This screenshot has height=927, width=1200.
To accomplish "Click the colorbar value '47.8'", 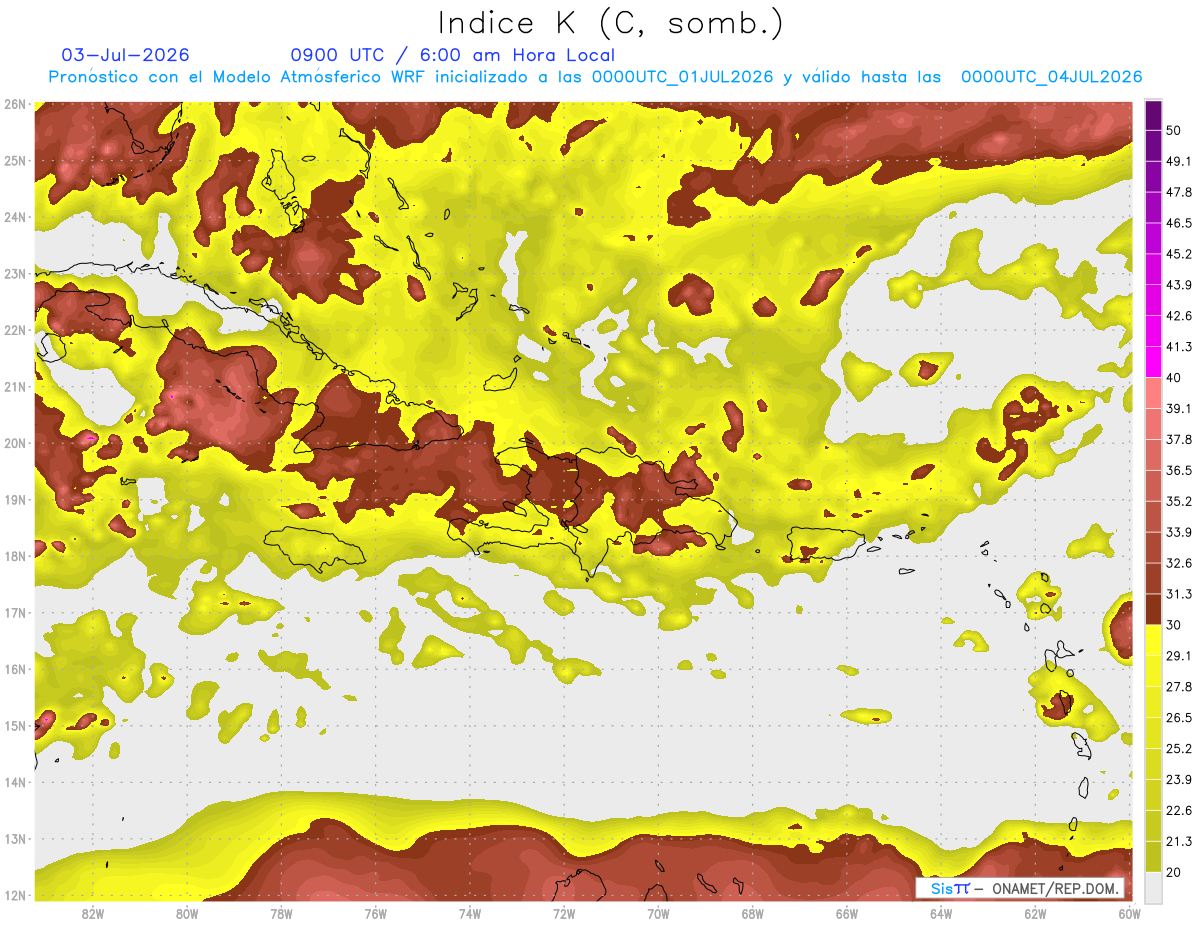I will pyautogui.click(x=1179, y=192).
